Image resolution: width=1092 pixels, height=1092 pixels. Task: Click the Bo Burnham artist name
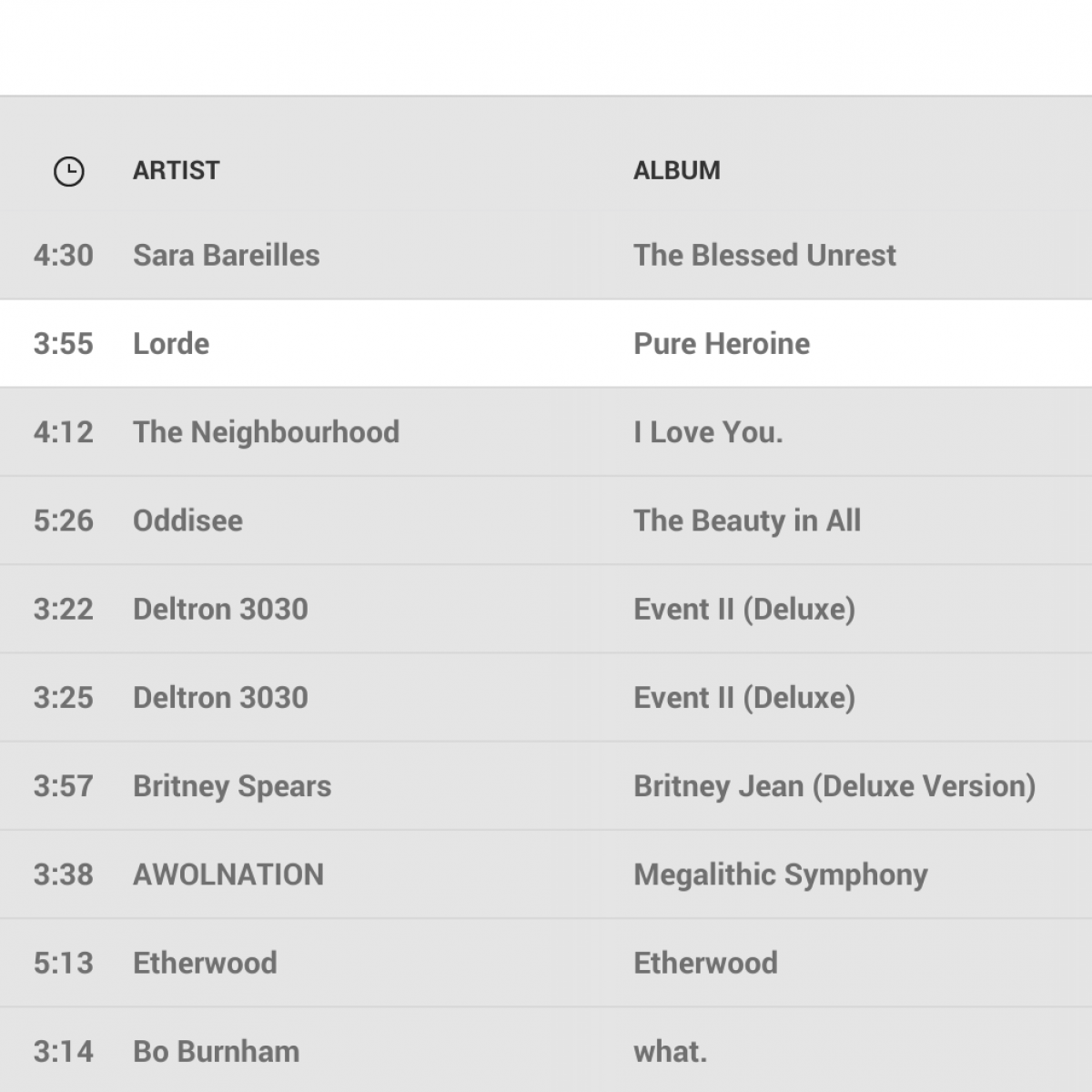216,1051
